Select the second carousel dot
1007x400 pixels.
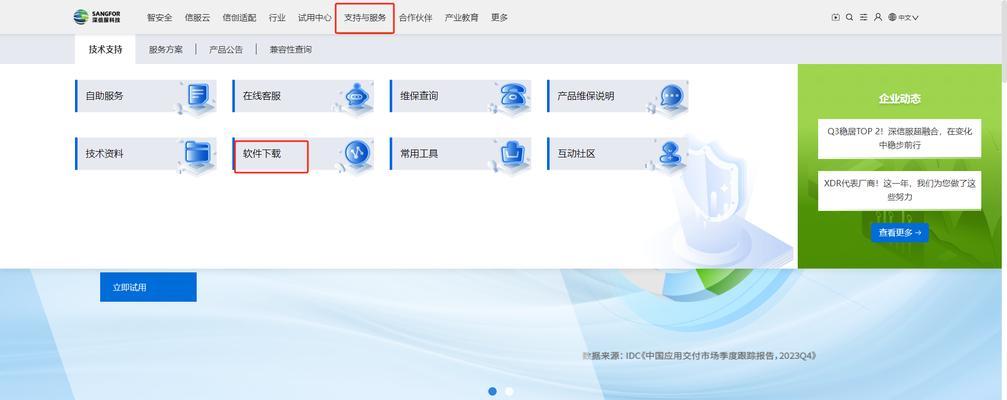pos(509,391)
